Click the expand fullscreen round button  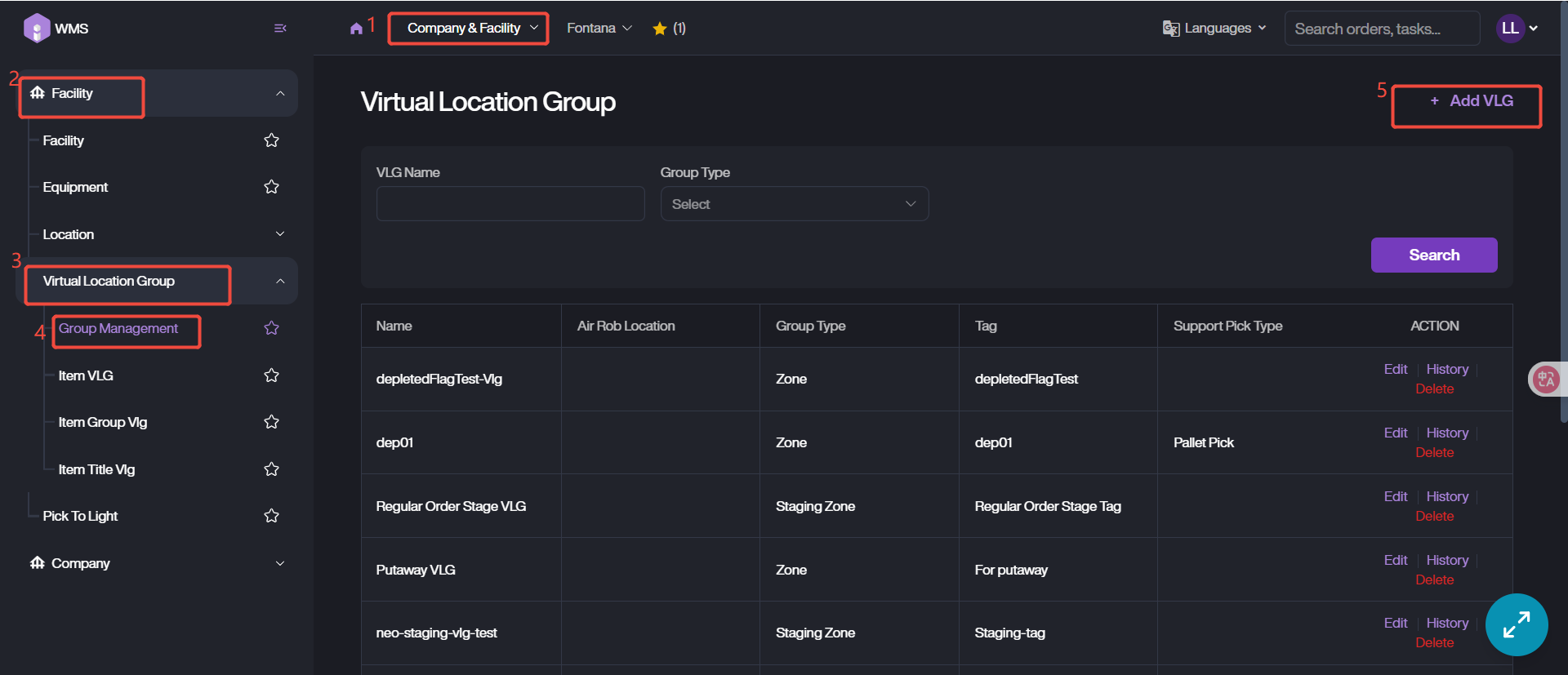click(x=1517, y=624)
